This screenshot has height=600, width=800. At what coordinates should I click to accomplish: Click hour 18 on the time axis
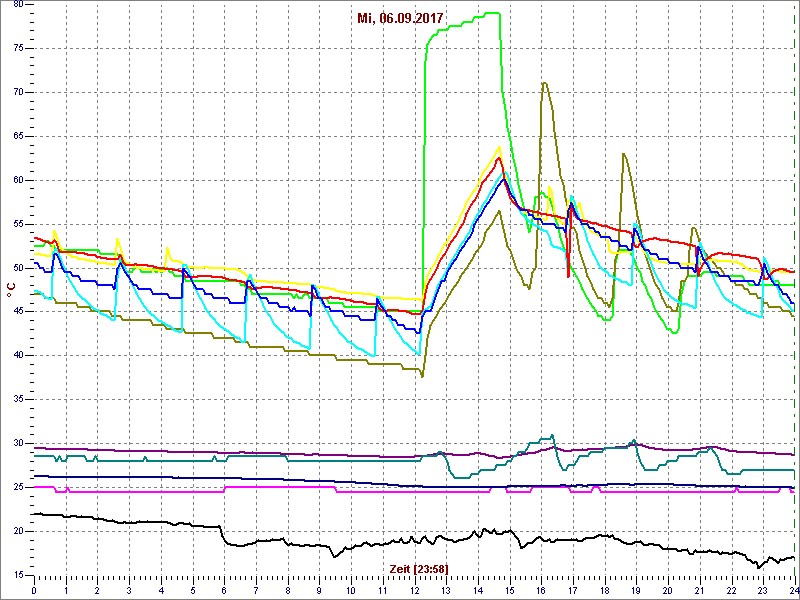click(x=605, y=590)
